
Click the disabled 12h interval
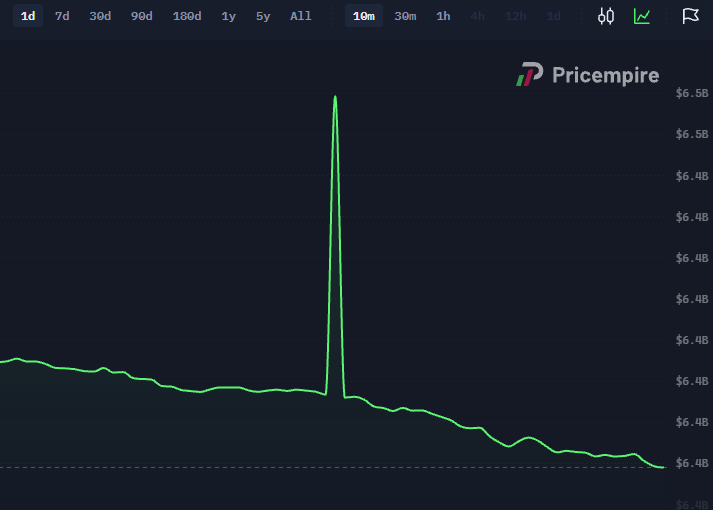coord(516,16)
